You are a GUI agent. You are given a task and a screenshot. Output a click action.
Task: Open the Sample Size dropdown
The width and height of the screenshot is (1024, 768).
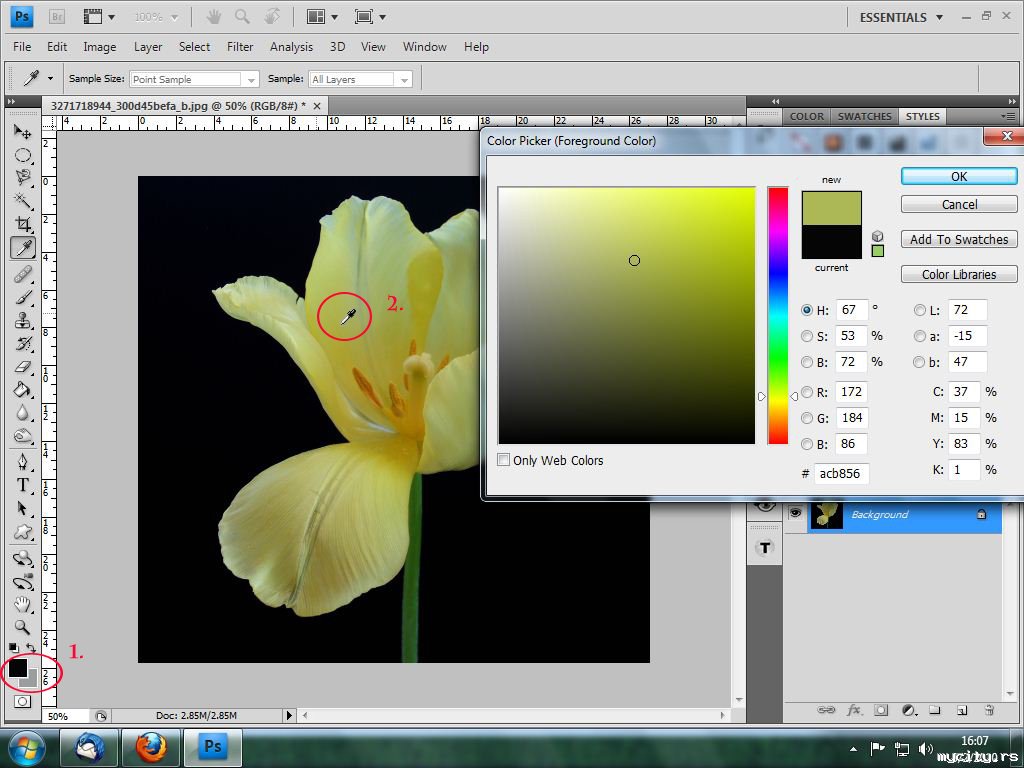194,79
